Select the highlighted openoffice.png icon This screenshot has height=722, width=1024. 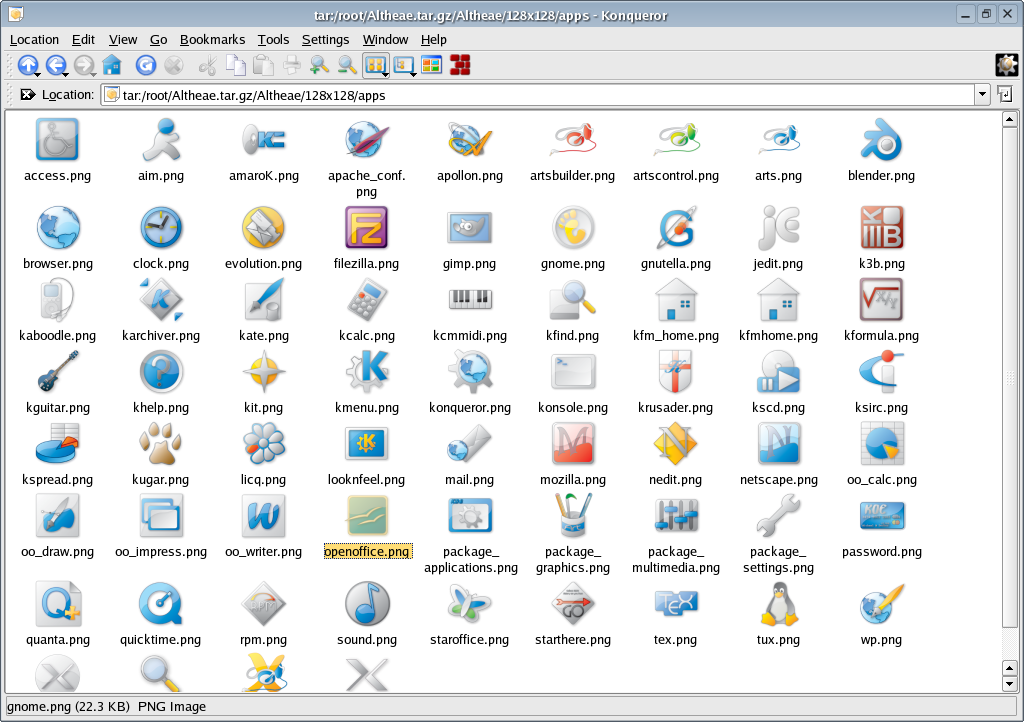coord(366,516)
